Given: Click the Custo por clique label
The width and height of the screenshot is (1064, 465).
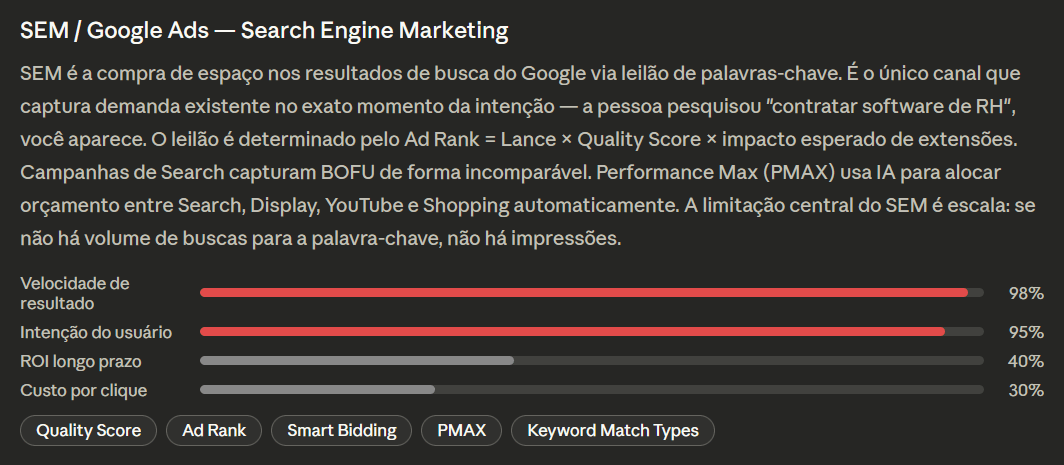Looking at the screenshot, I should click(83, 390).
